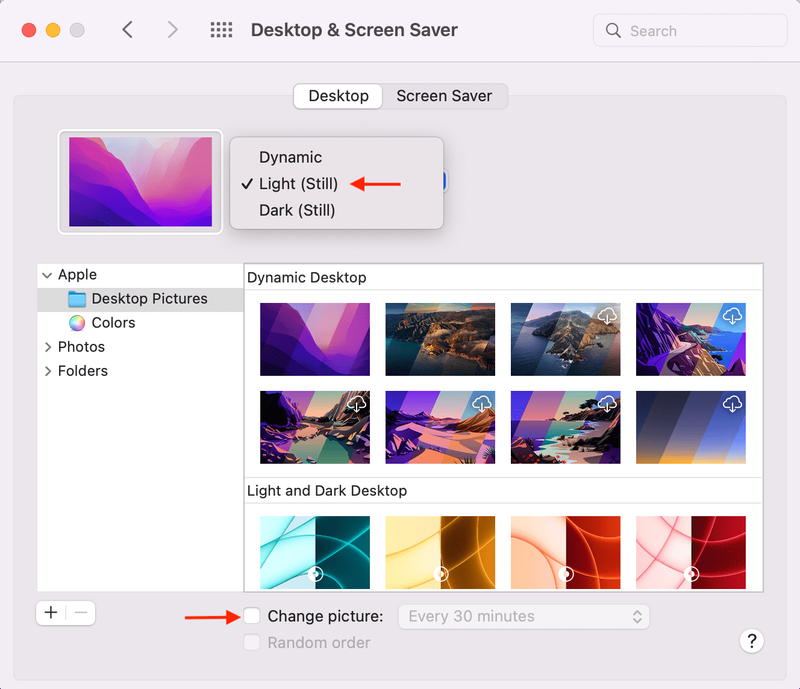
Task: Click the minus remove folder button
Action: point(81,612)
